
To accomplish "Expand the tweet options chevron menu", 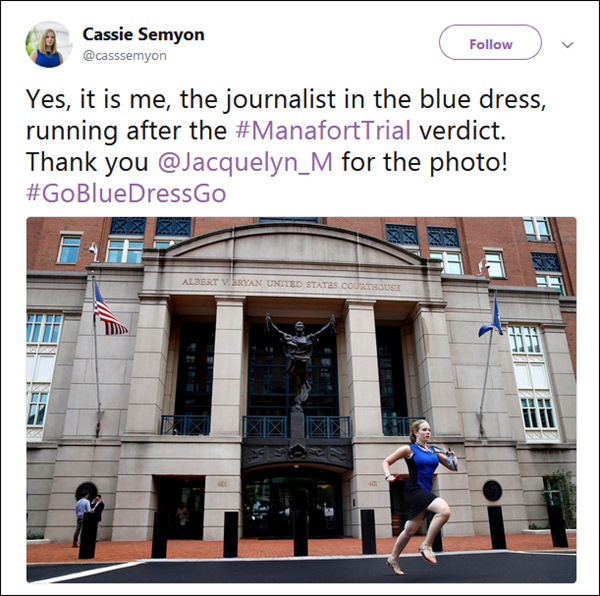I will pos(568,44).
